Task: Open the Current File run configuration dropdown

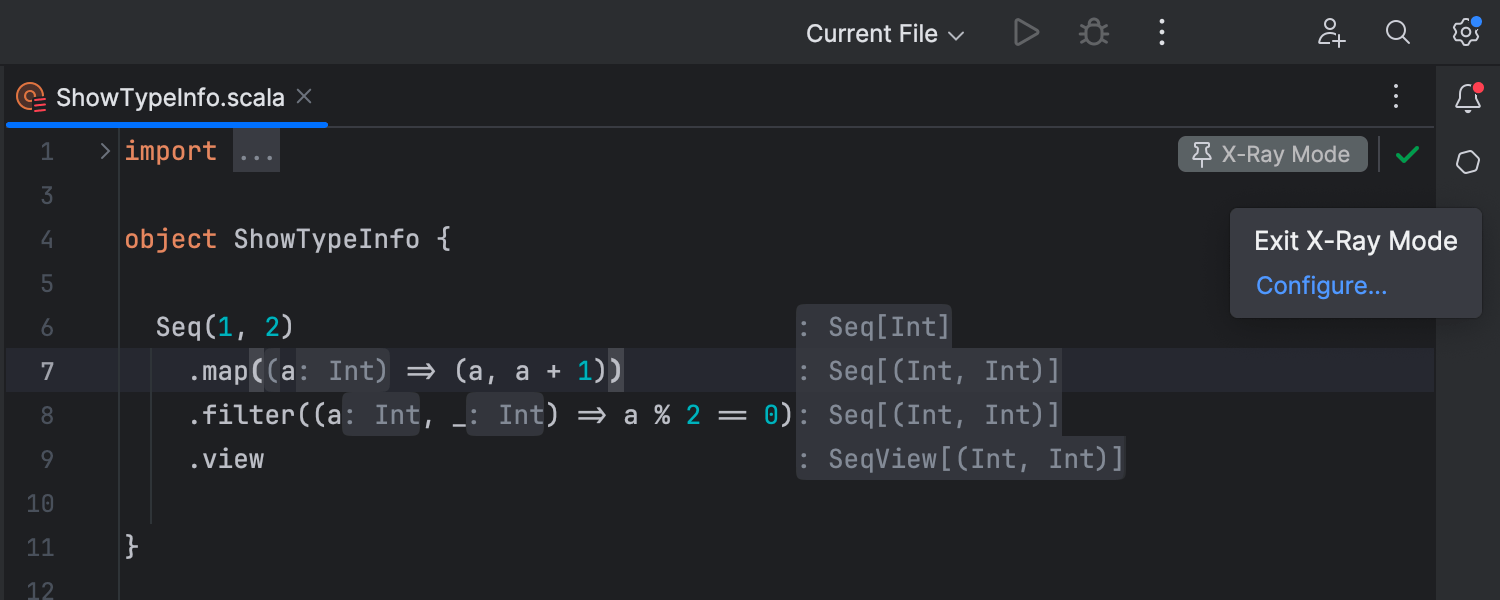Action: coord(885,33)
